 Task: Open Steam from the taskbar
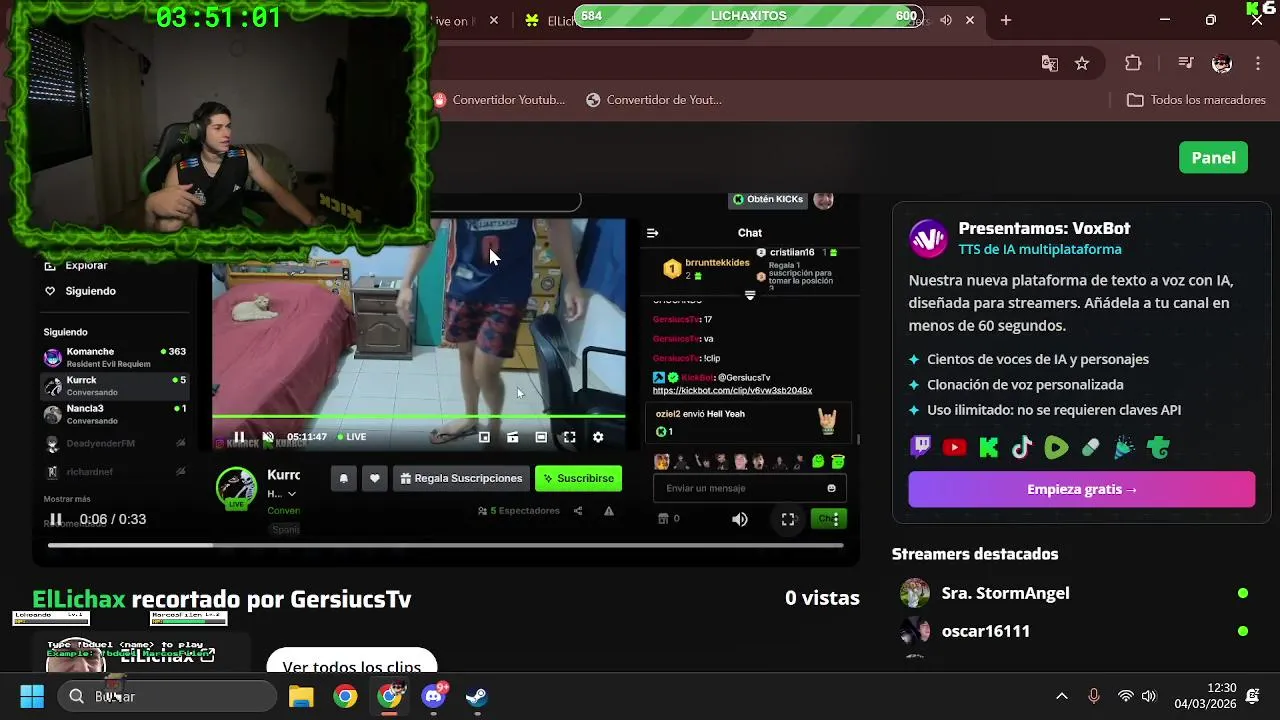tap(477, 696)
